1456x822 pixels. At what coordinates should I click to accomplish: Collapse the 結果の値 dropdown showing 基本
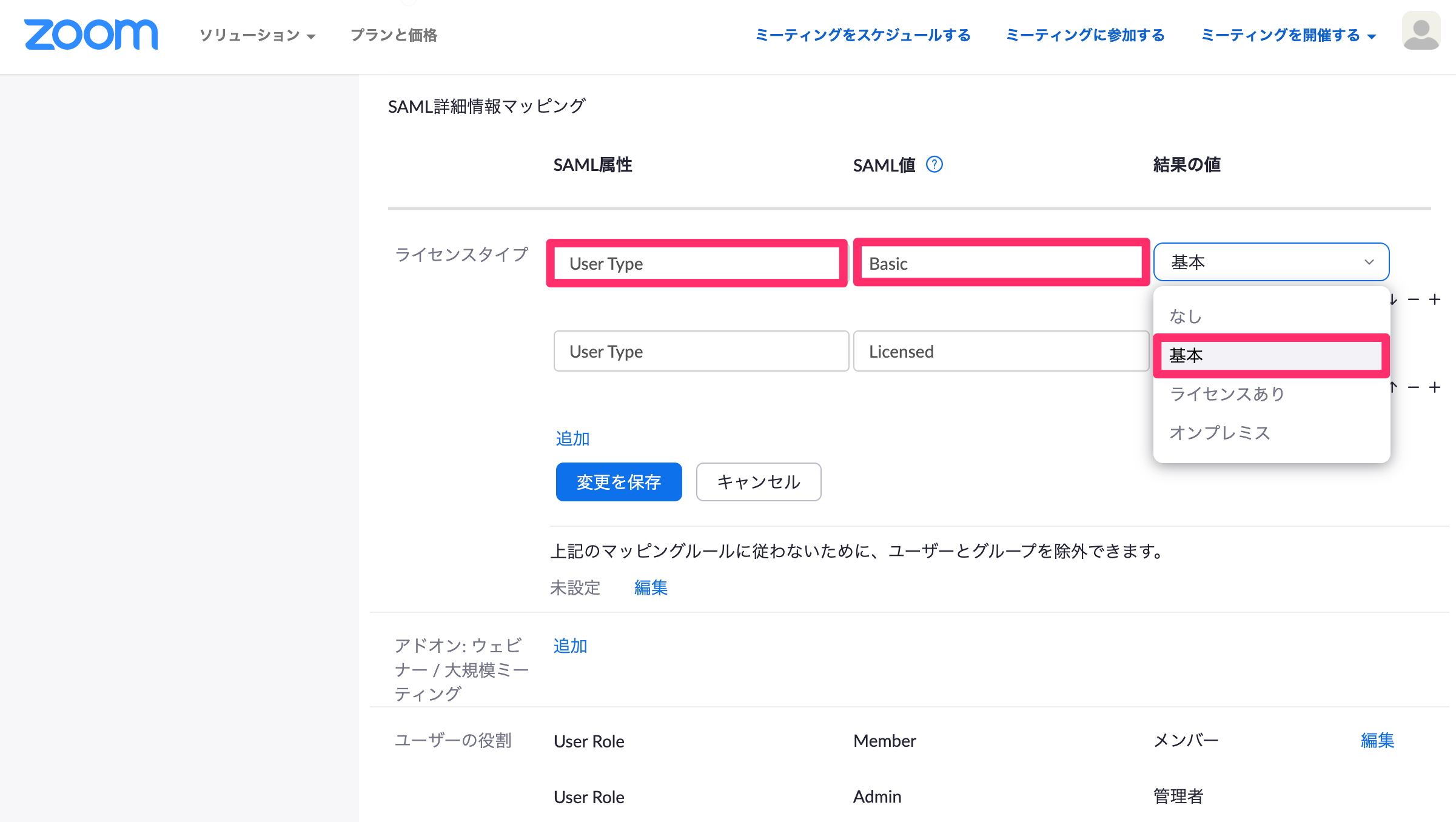[x=1271, y=262]
